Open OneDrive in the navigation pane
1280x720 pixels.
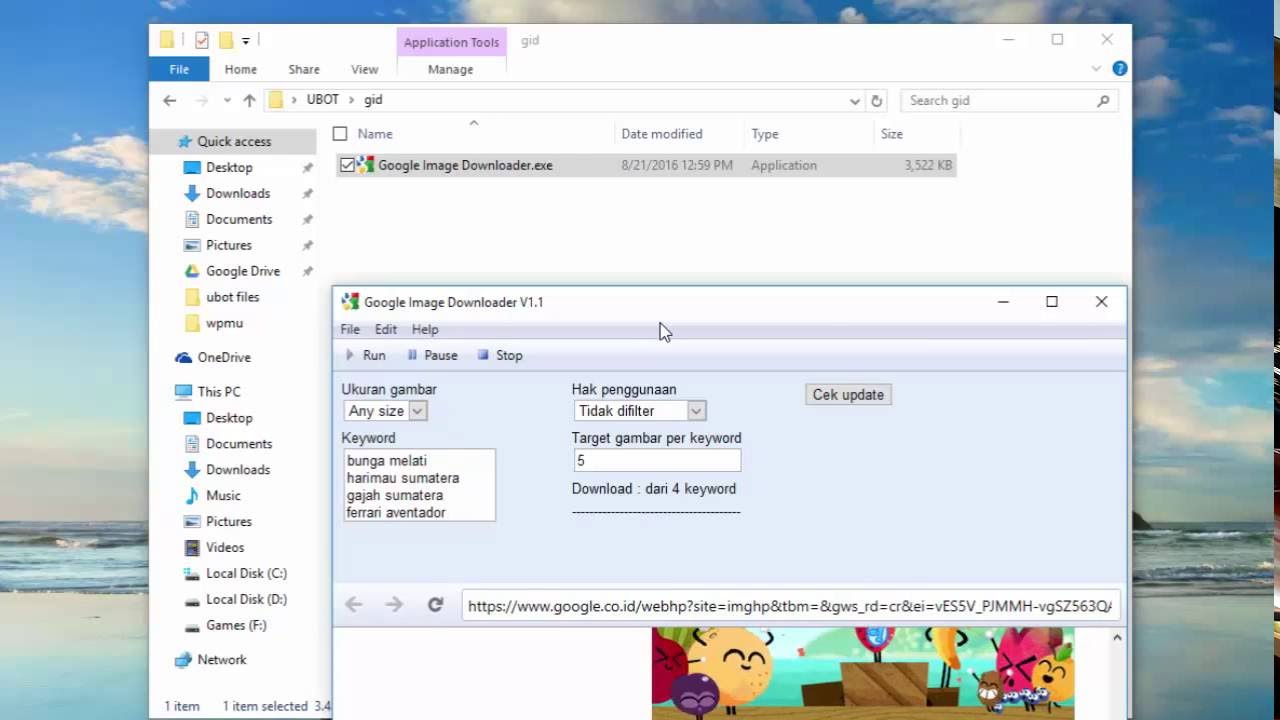214,357
